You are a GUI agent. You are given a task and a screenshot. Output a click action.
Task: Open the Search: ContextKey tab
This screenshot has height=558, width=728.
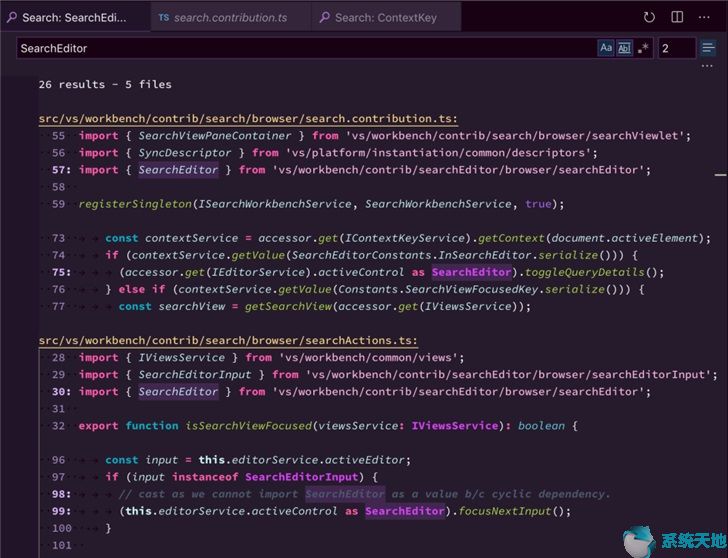click(386, 18)
